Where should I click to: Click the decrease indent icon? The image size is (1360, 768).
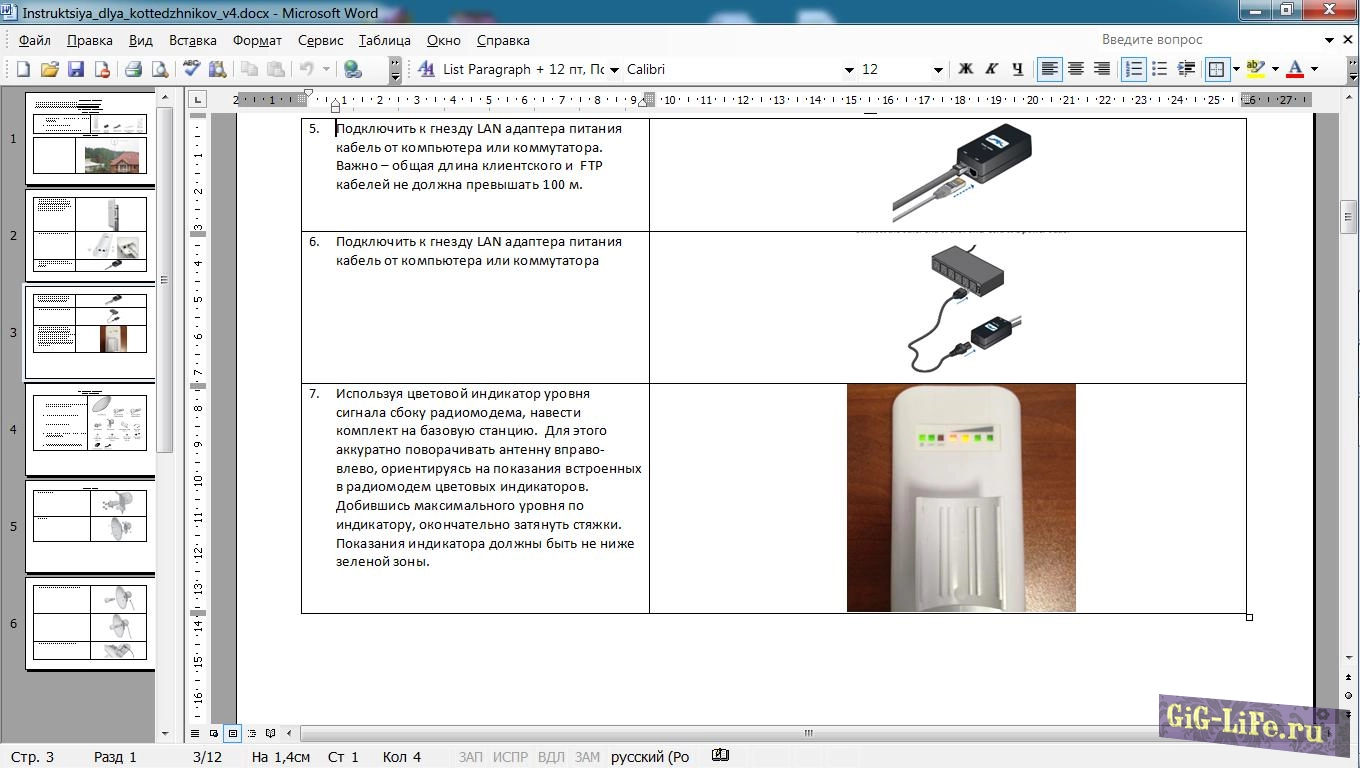[x=1186, y=69]
